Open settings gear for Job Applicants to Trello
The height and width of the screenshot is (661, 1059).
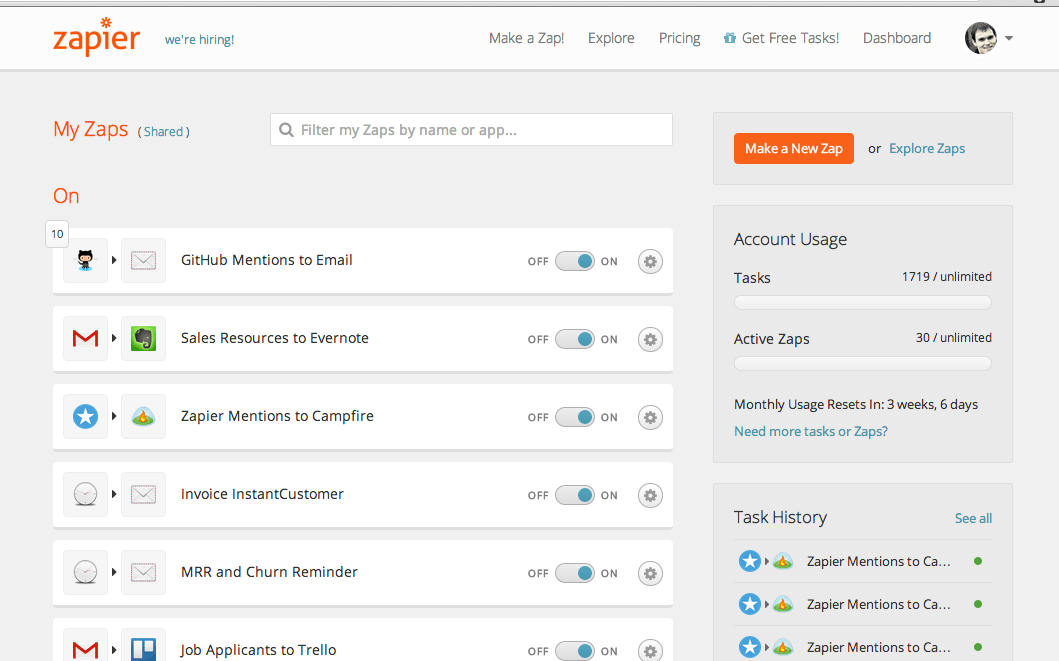[x=650, y=650]
